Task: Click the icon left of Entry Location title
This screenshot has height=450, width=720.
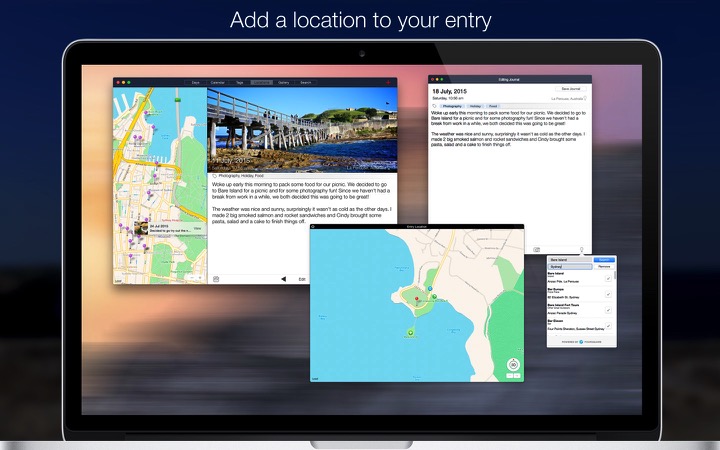Action: coord(313,226)
